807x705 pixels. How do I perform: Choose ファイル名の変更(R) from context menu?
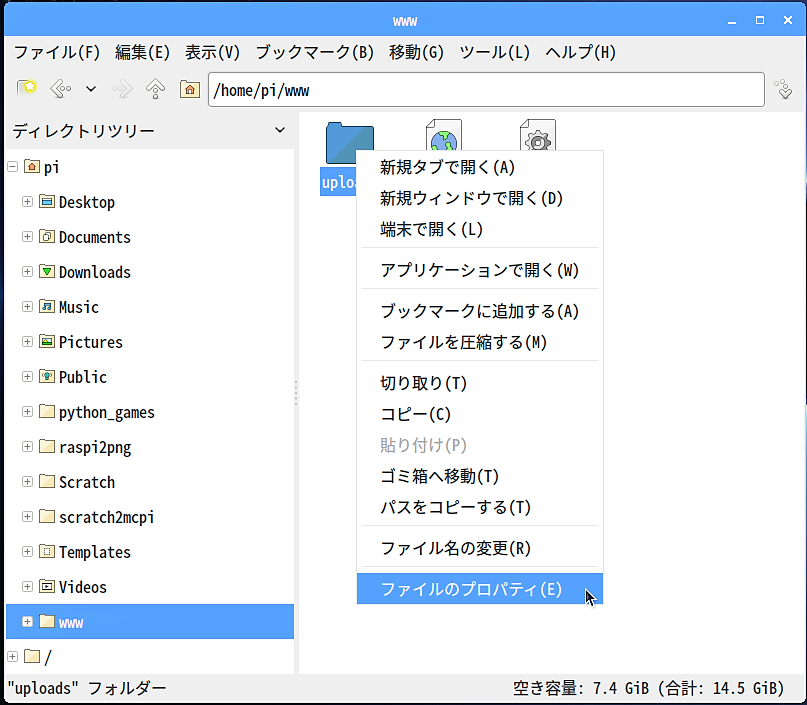tap(480, 548)
